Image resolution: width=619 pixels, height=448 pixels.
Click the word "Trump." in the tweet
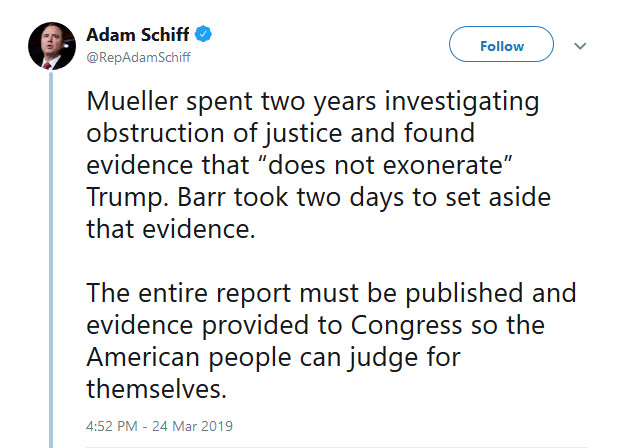(127, 197)
